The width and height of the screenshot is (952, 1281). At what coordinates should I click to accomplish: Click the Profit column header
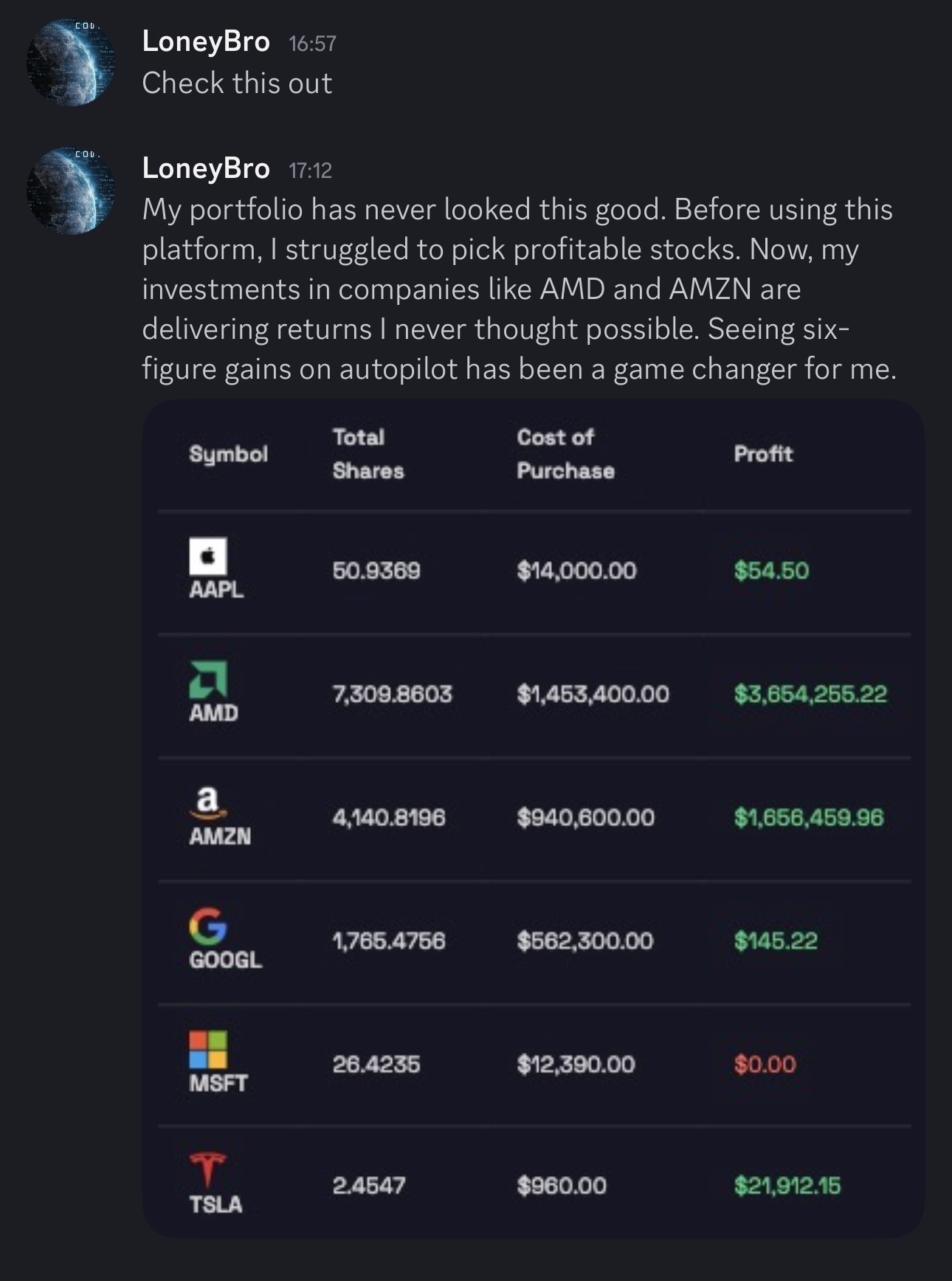[763, 453]
